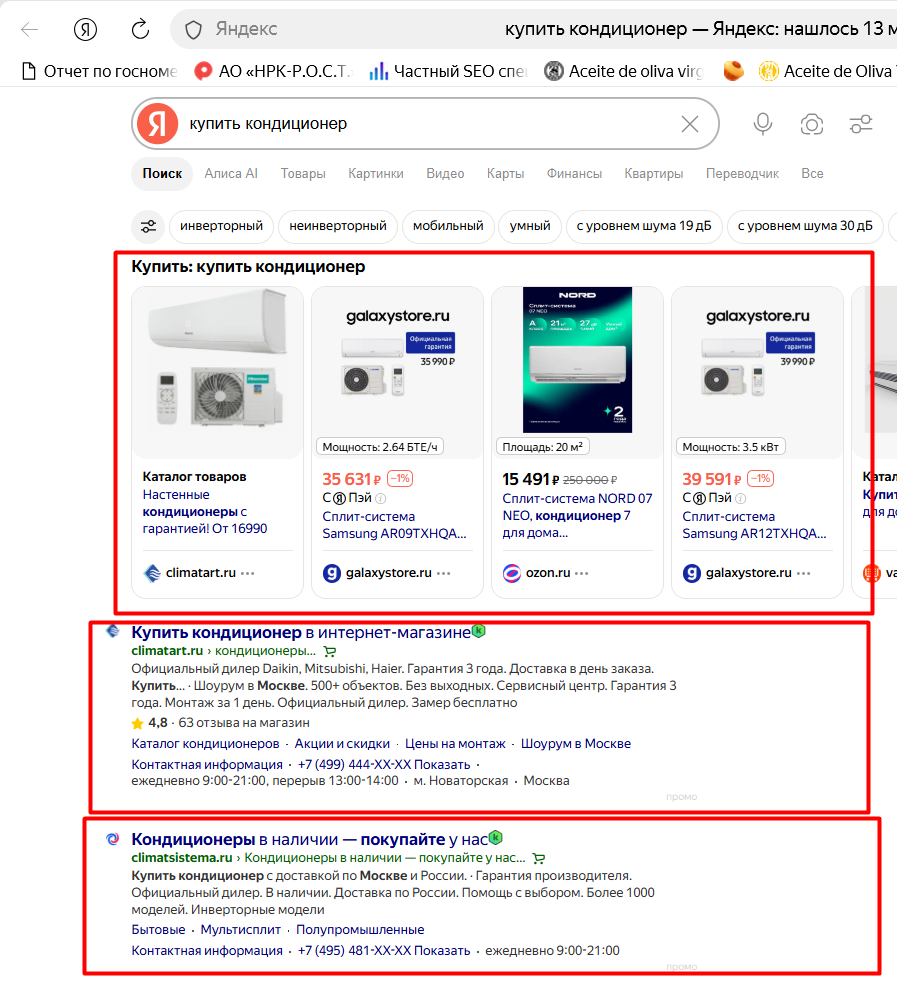Open 'Купить кондиционер в интернет-магазине' result
Image resolution: width=897 pixels, height=992 pixels.
click(300, 632)
